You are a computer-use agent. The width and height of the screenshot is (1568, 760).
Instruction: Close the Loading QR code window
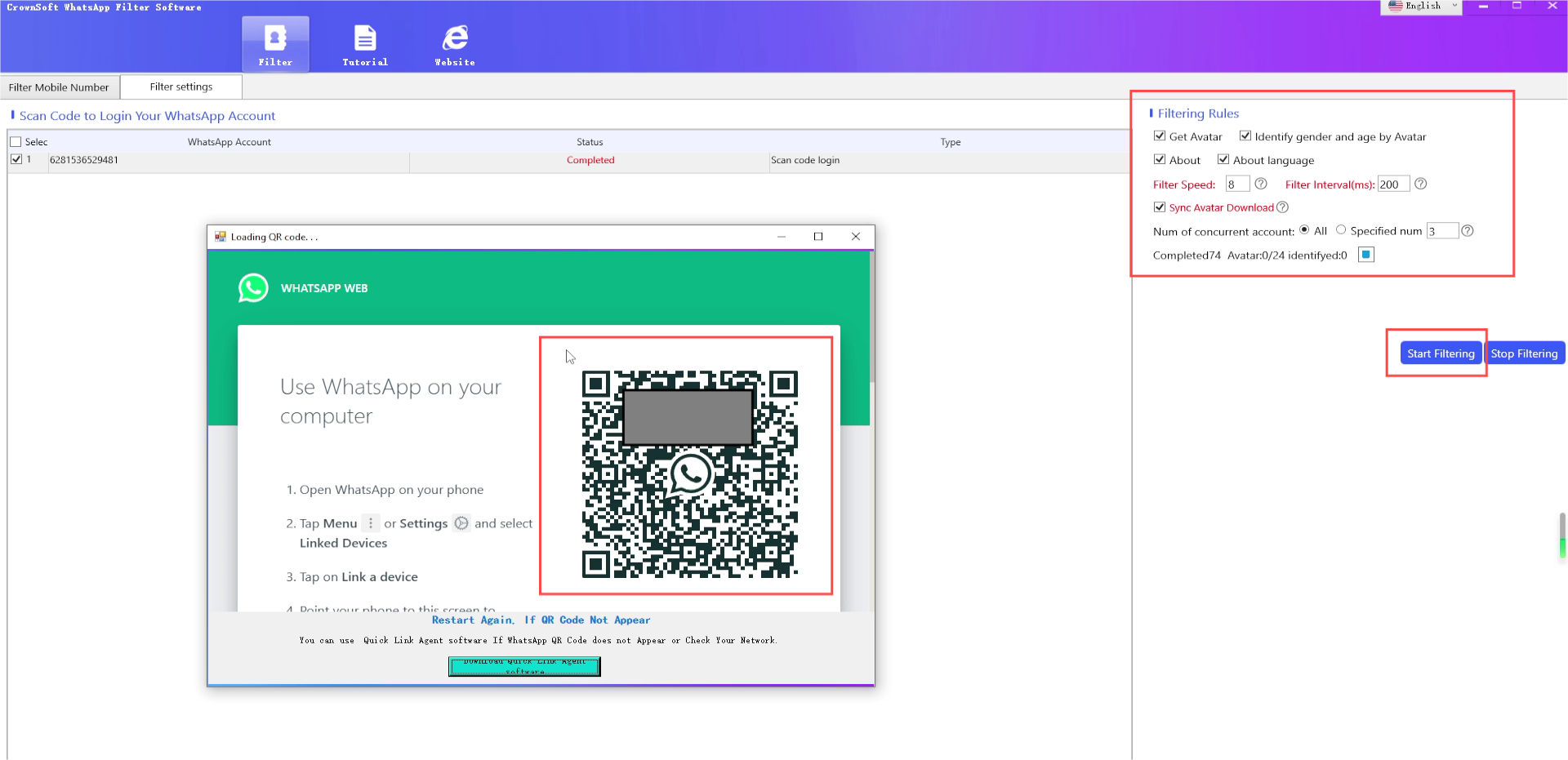(x=856, y=237)
